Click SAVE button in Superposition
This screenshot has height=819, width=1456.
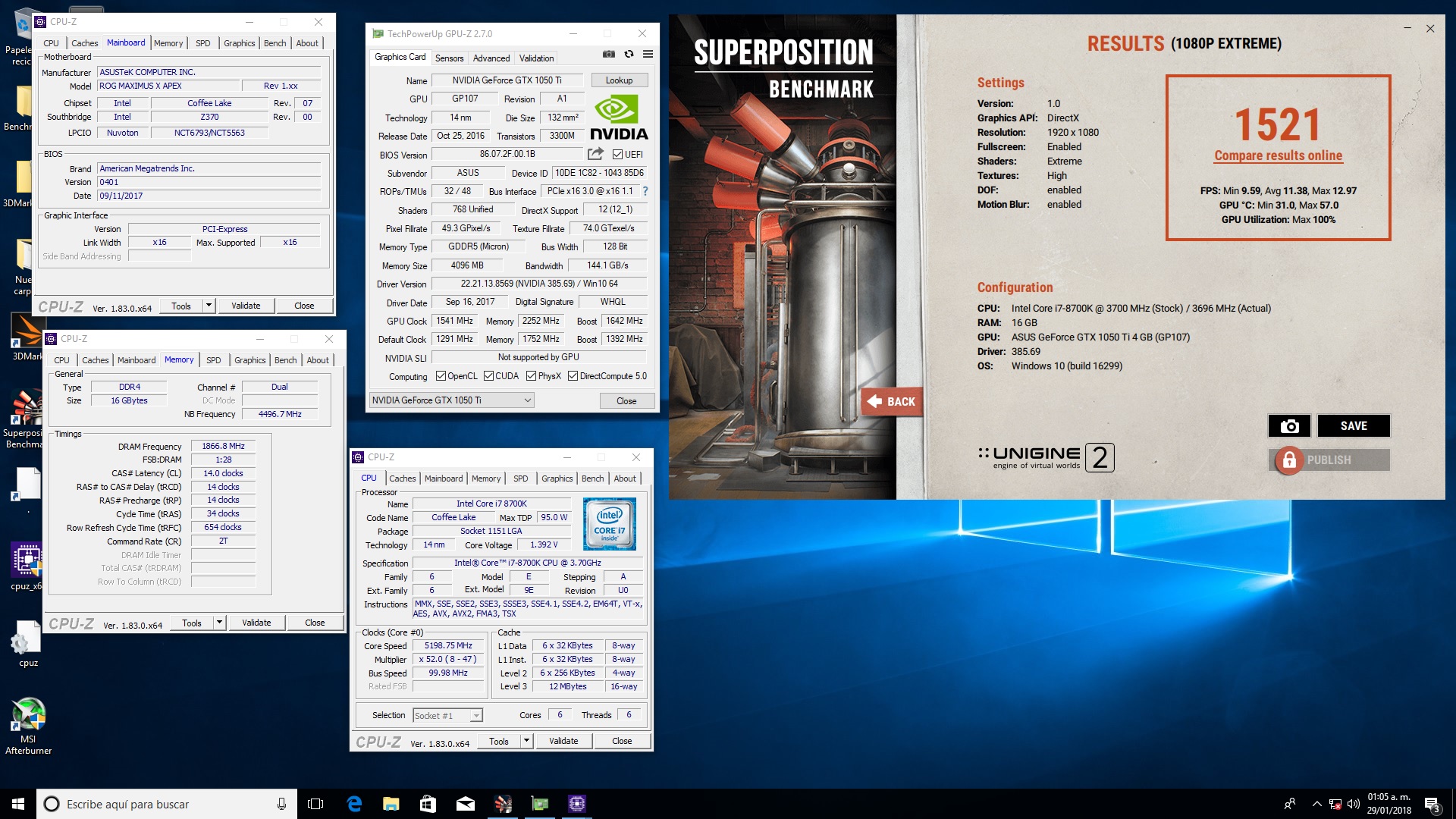click(x=1354, y=426)
